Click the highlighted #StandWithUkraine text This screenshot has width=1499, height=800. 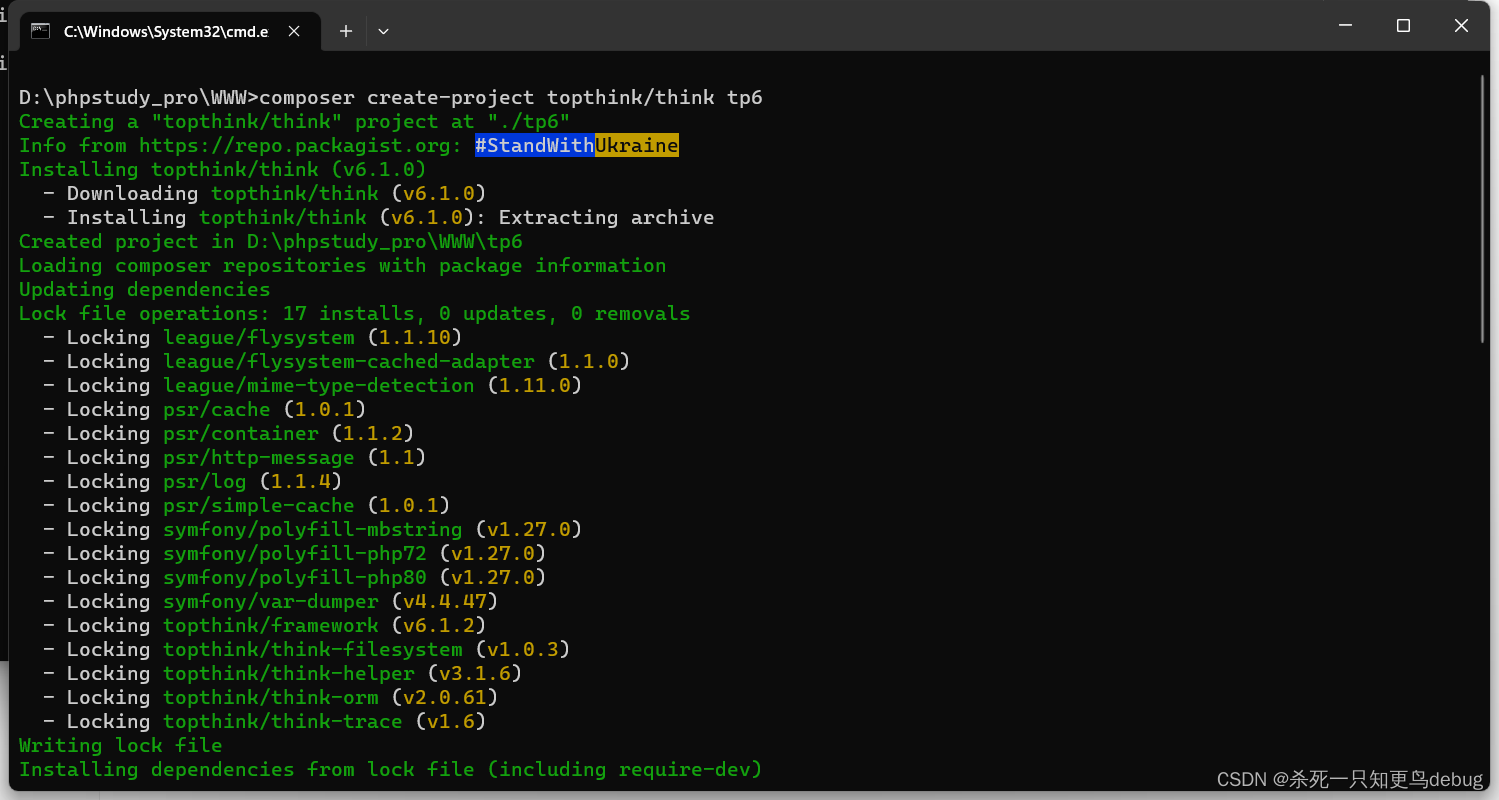coord(576,145)
